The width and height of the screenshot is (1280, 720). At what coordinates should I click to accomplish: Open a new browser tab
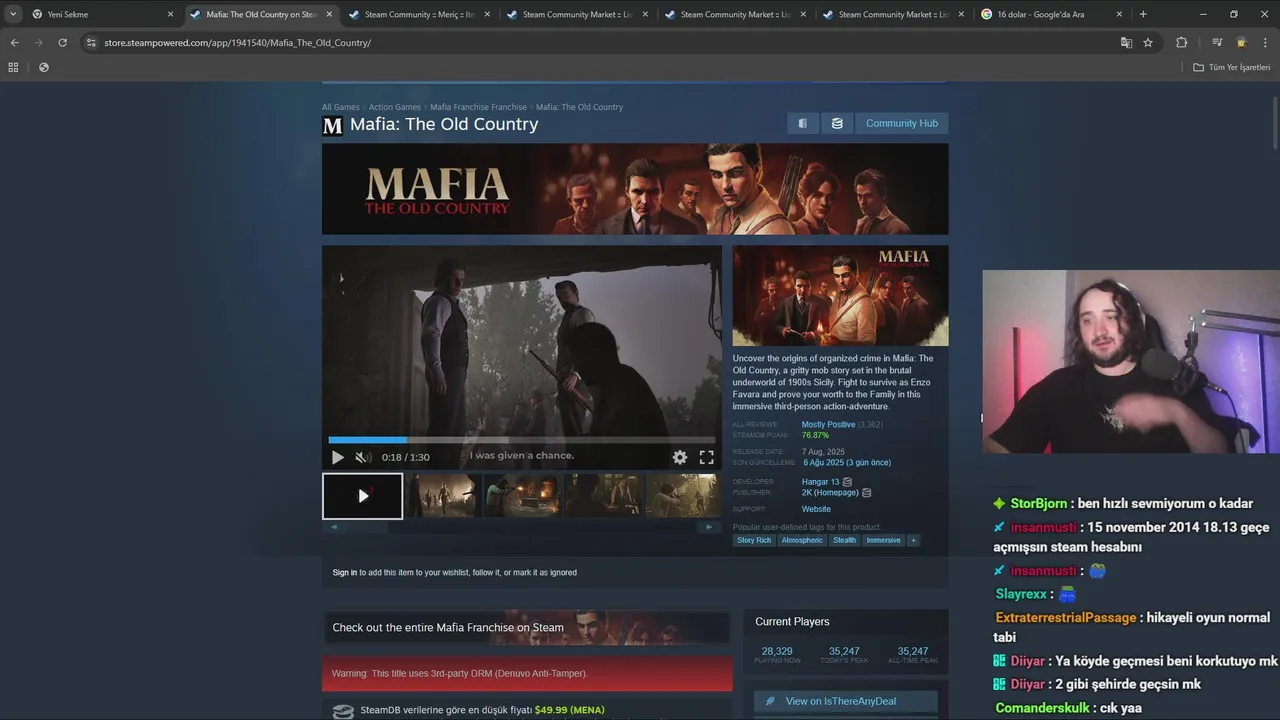tap(1143, 14)
